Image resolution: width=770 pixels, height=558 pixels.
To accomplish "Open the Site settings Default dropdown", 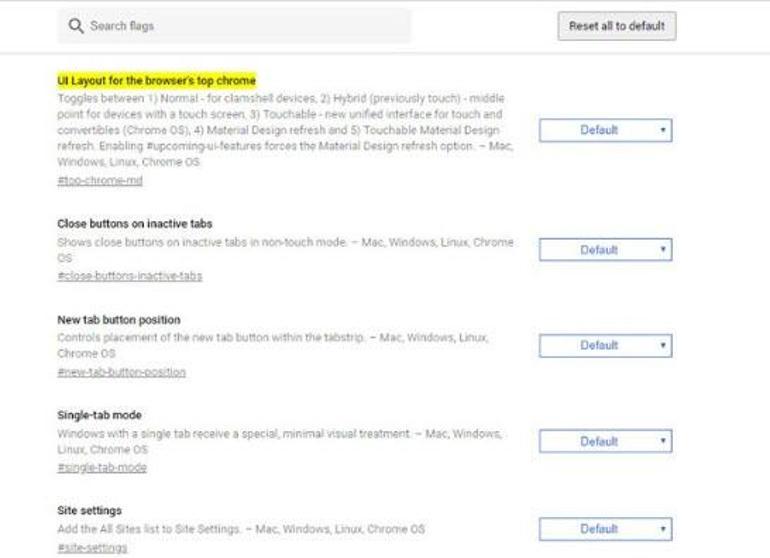I will coord(605,528).
